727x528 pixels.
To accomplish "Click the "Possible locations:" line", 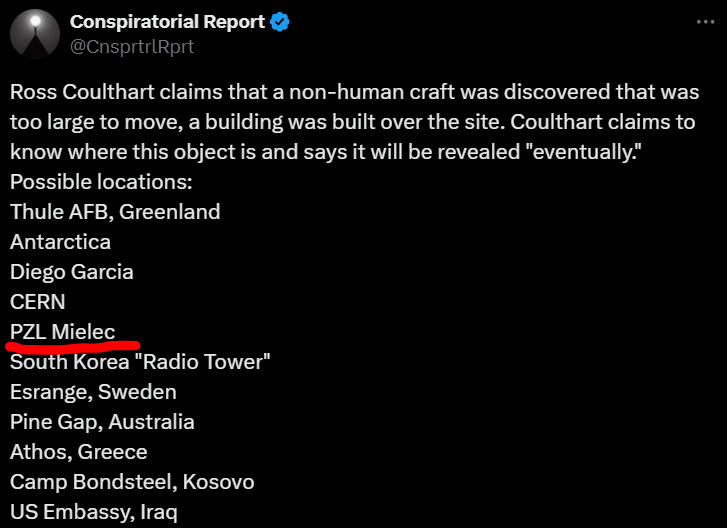I will [x=100, y=184].
